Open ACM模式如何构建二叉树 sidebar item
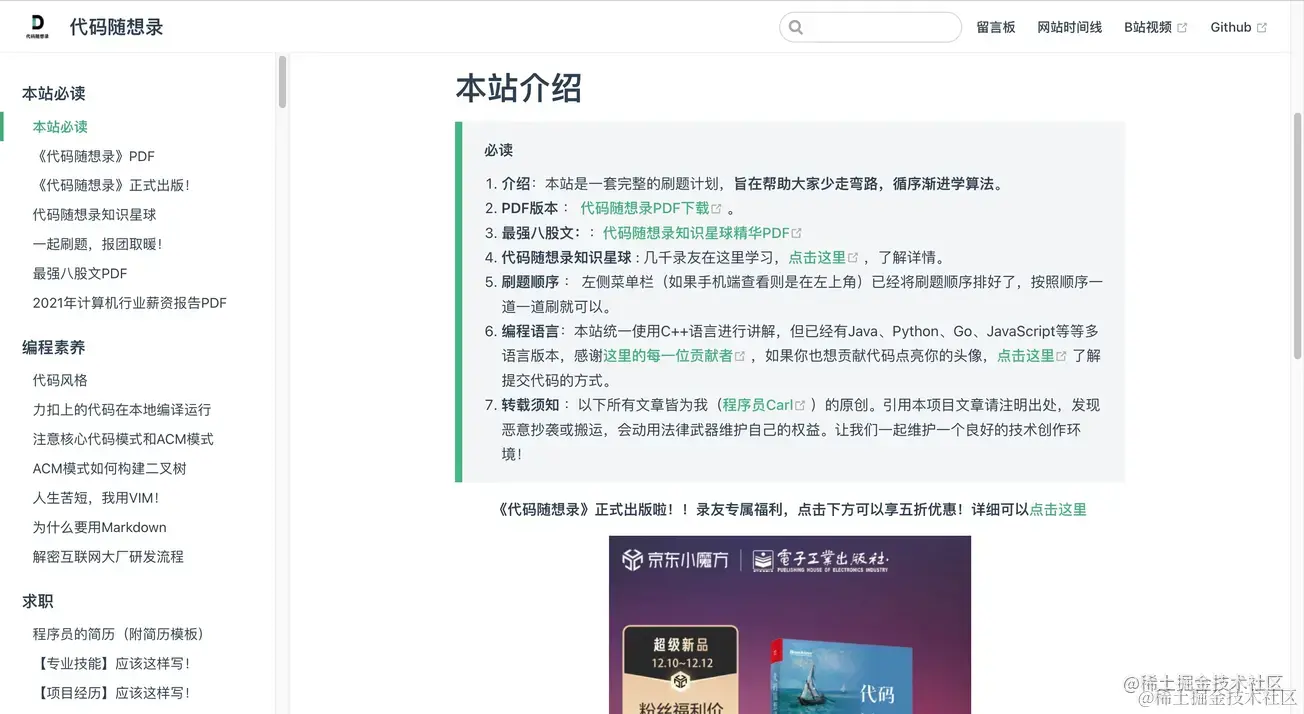 pos(109,469)
